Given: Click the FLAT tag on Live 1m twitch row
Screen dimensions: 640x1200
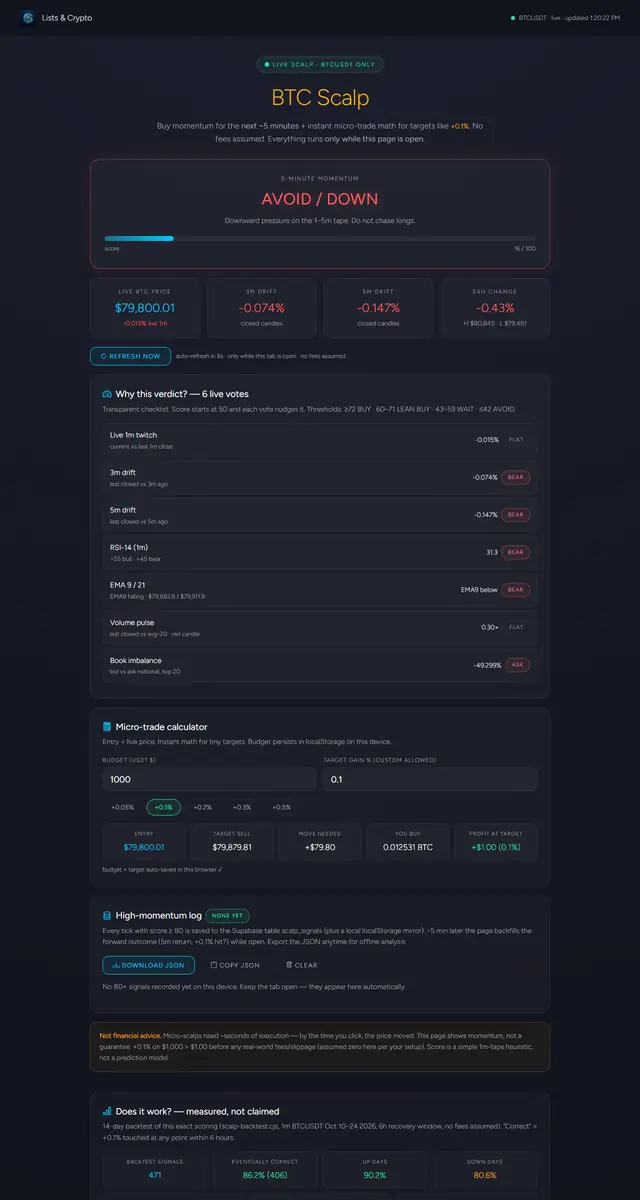Looking at the screenshot, I should click(516, 439).
